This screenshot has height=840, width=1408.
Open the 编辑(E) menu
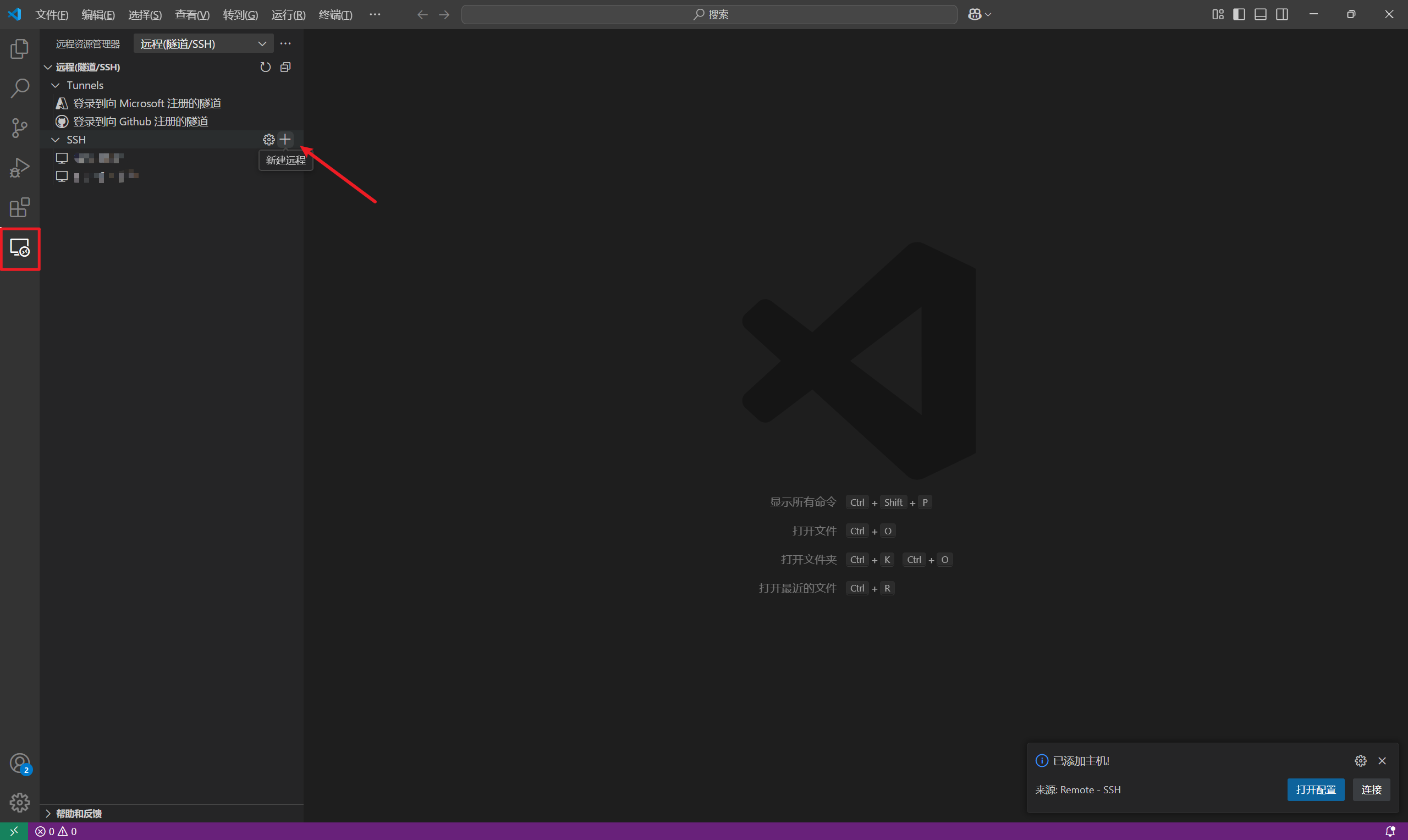click(98, 15)
